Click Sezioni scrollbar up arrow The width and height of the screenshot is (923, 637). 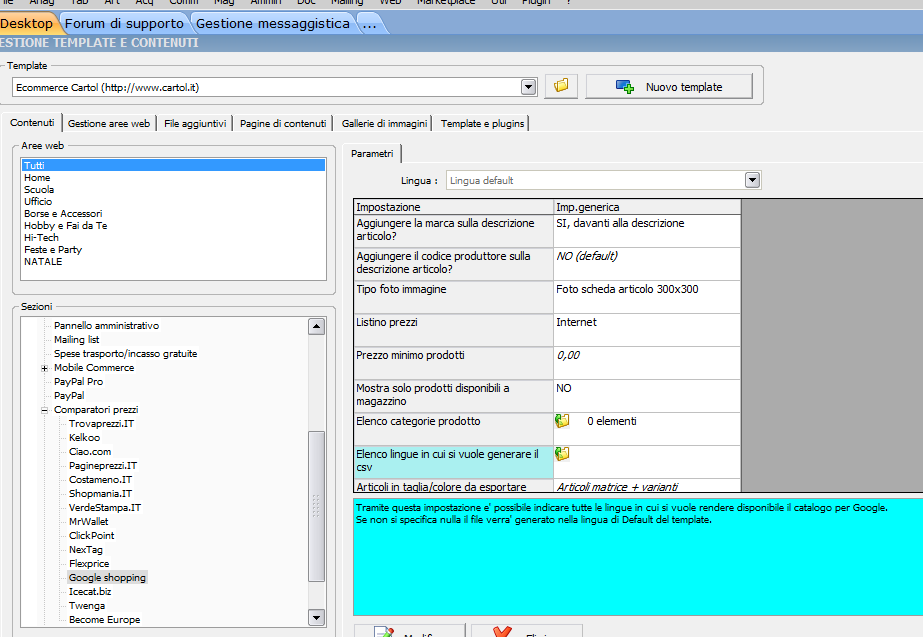tap(317, 326)
